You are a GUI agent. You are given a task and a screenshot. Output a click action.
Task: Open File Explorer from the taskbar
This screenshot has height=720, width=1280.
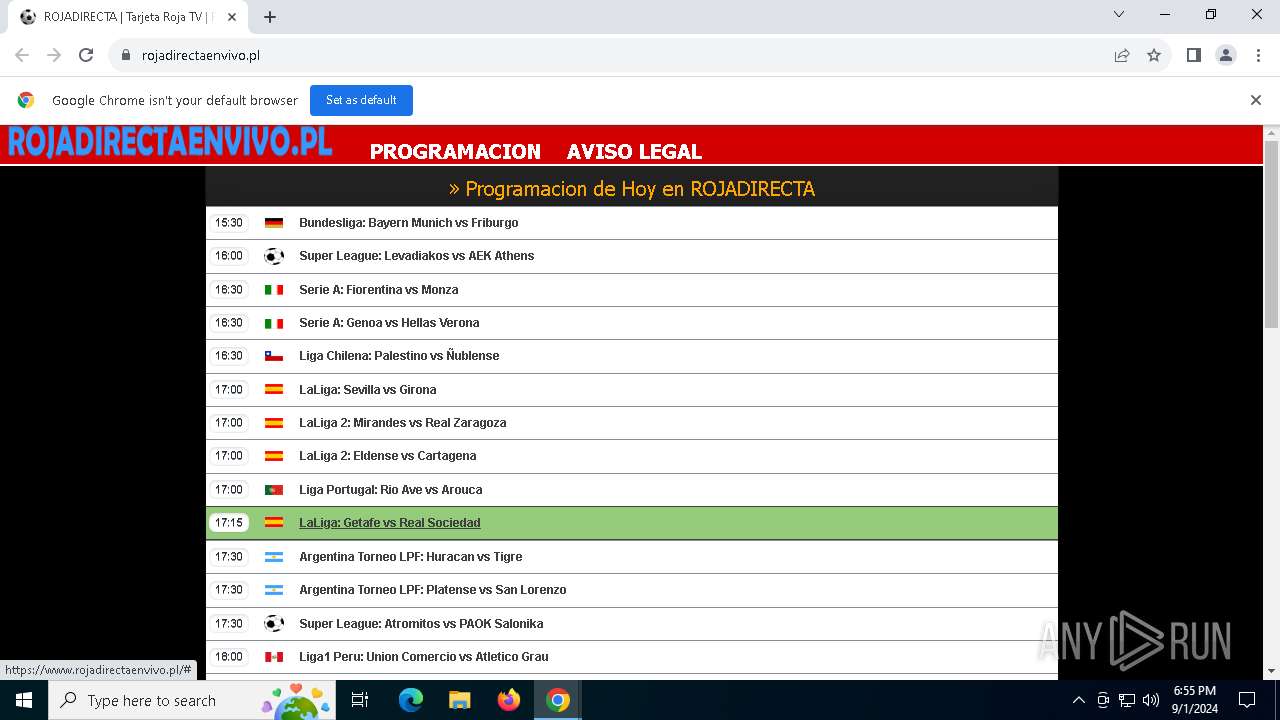460,700
